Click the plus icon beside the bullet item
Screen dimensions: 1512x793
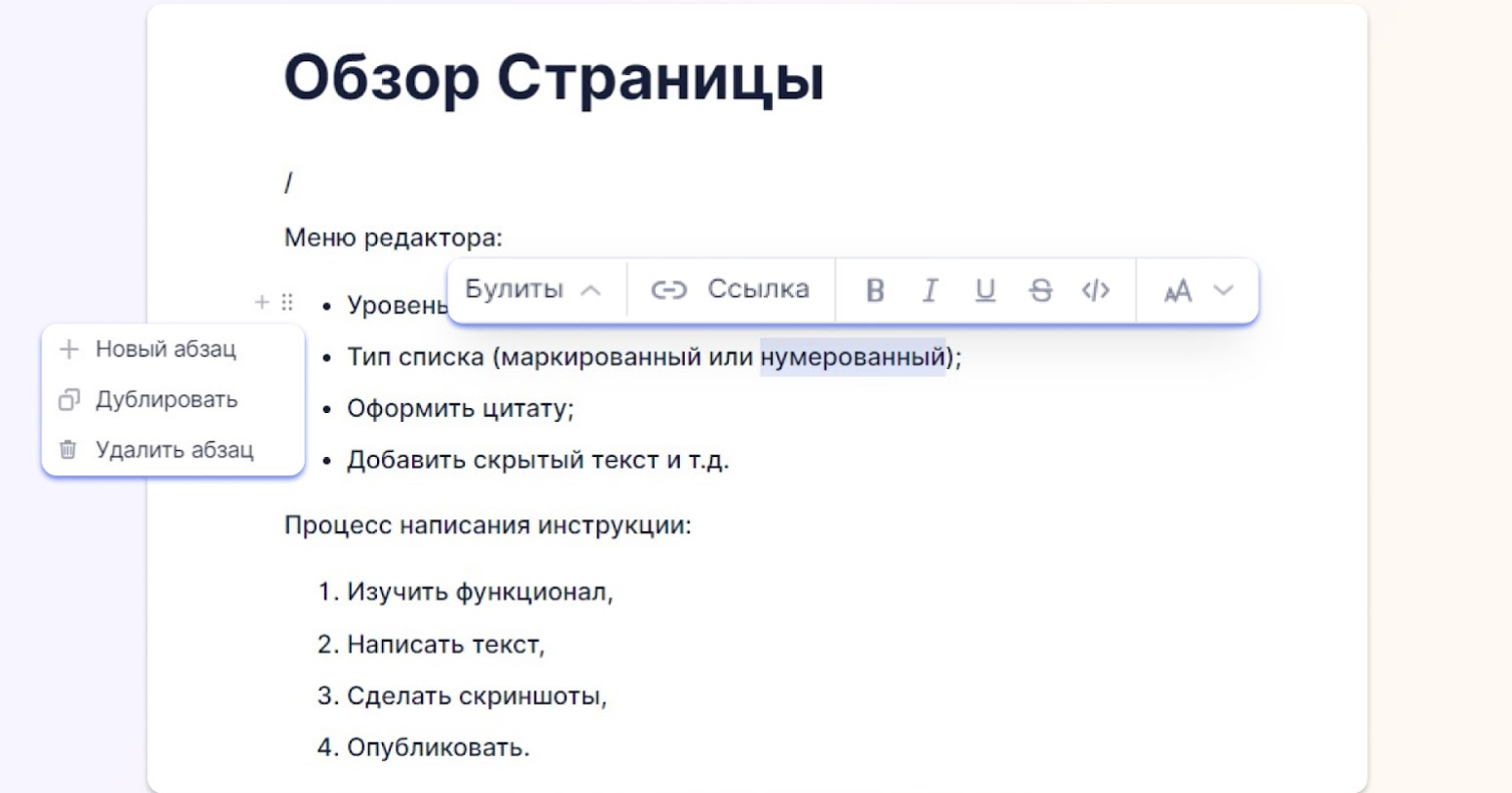[x=261, y=303]
